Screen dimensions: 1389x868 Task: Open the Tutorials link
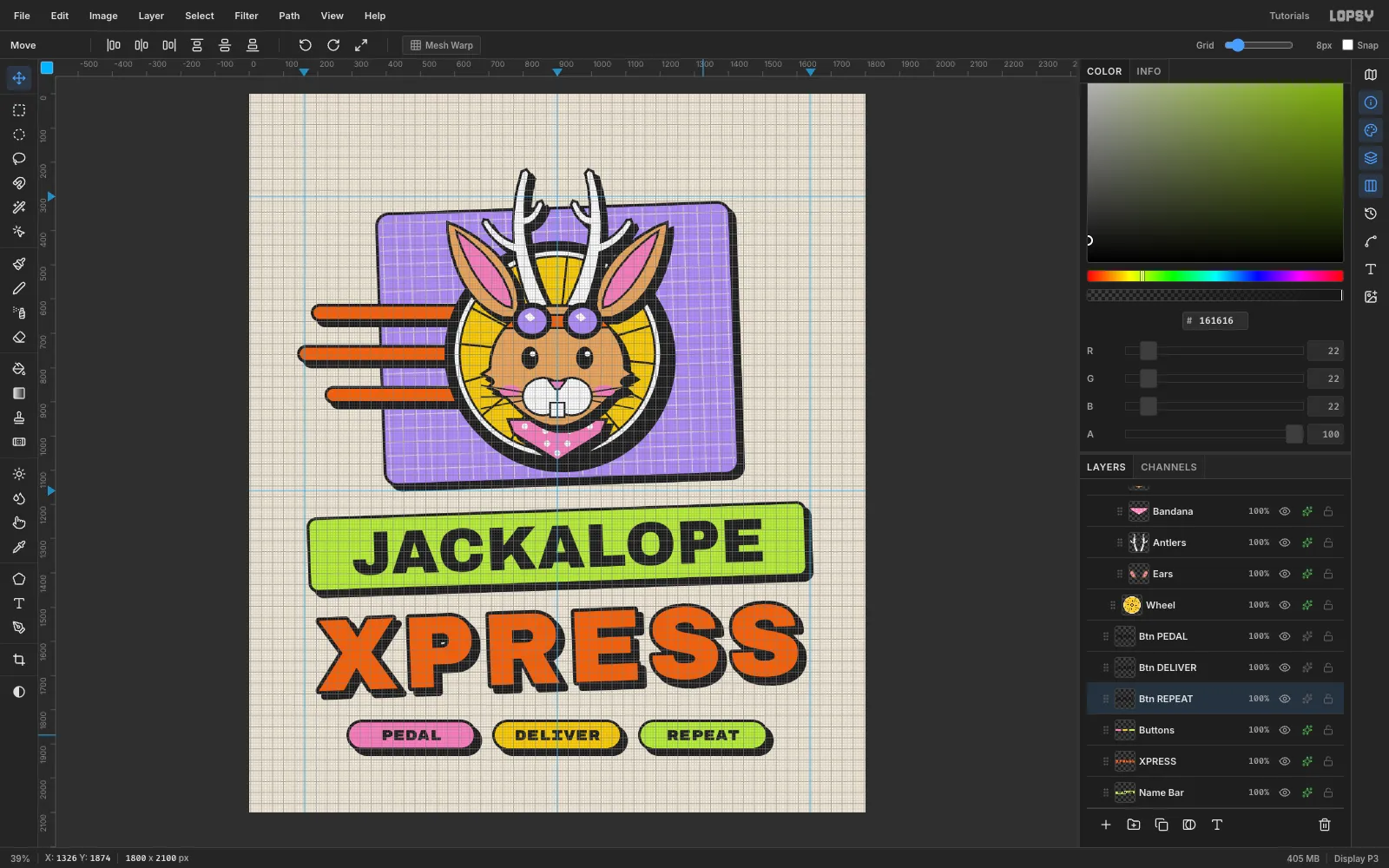1289,16
